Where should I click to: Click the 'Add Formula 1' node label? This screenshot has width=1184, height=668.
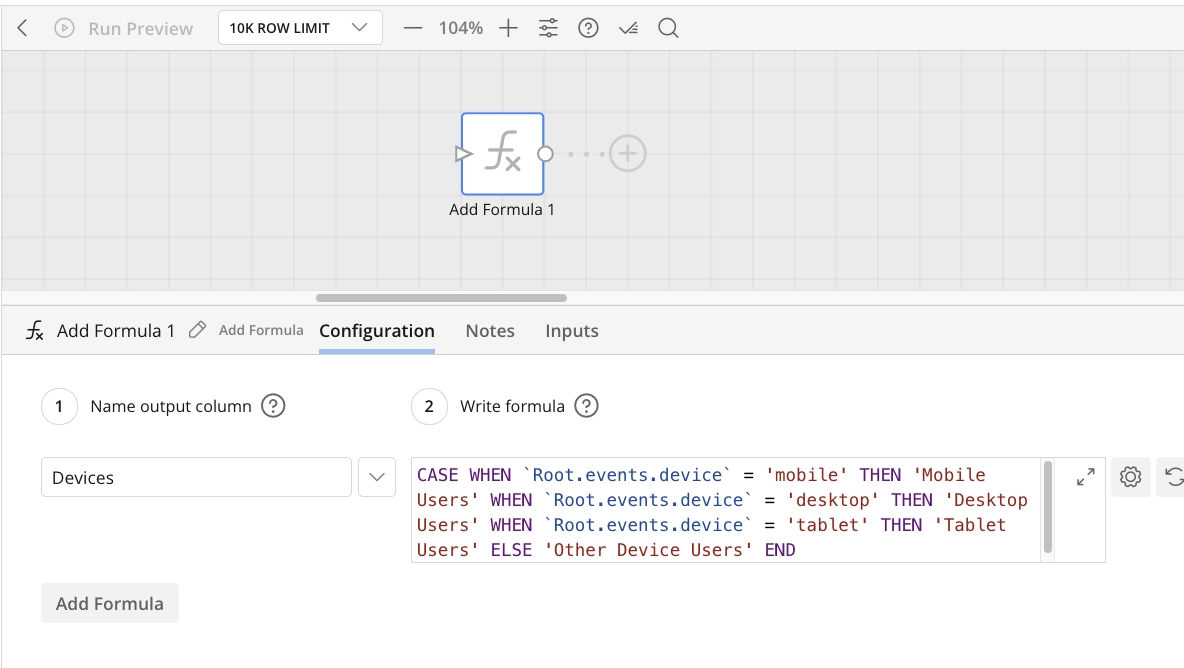[x=502, y=210]
